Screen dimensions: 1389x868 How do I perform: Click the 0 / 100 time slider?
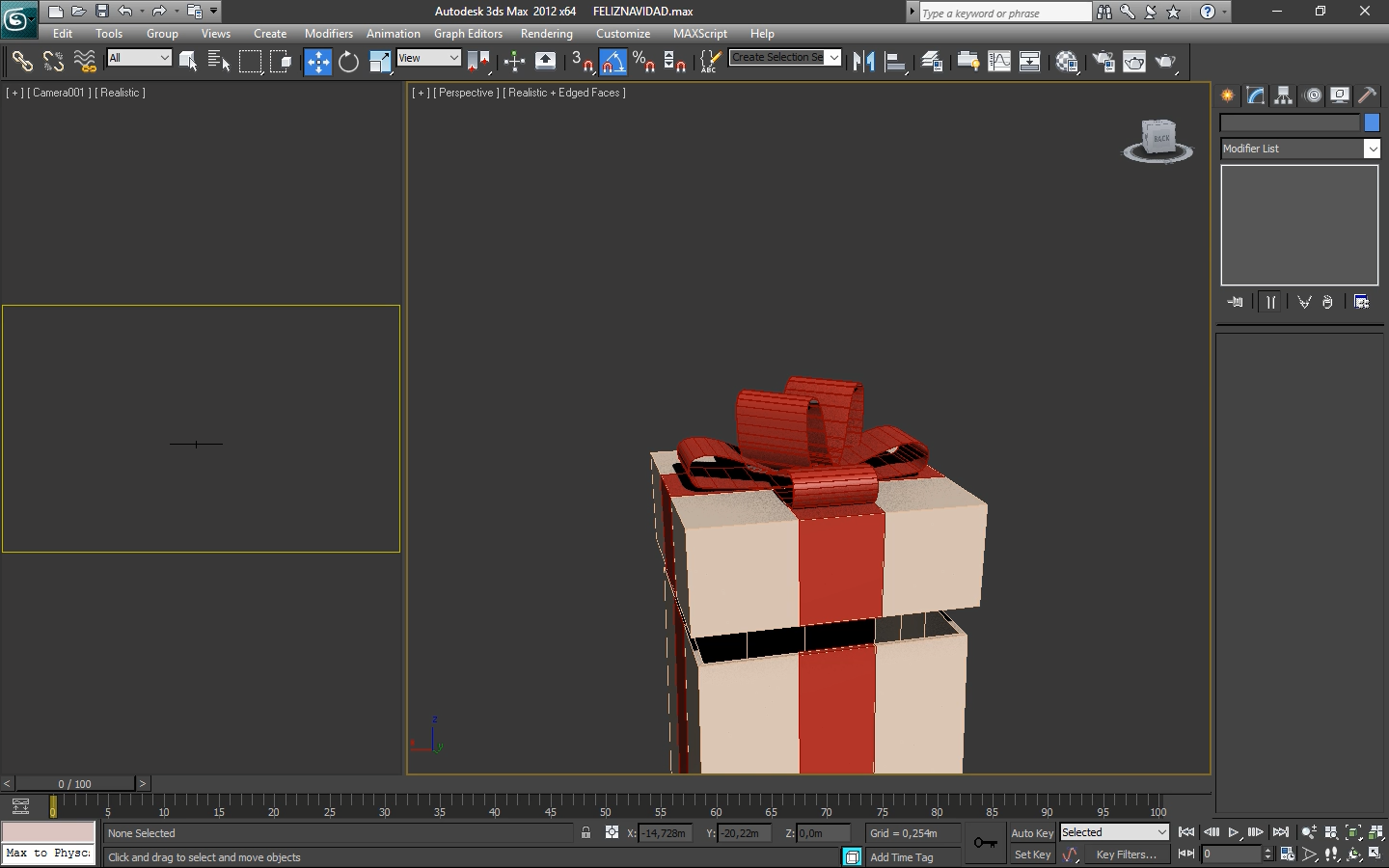pos(75,784)
